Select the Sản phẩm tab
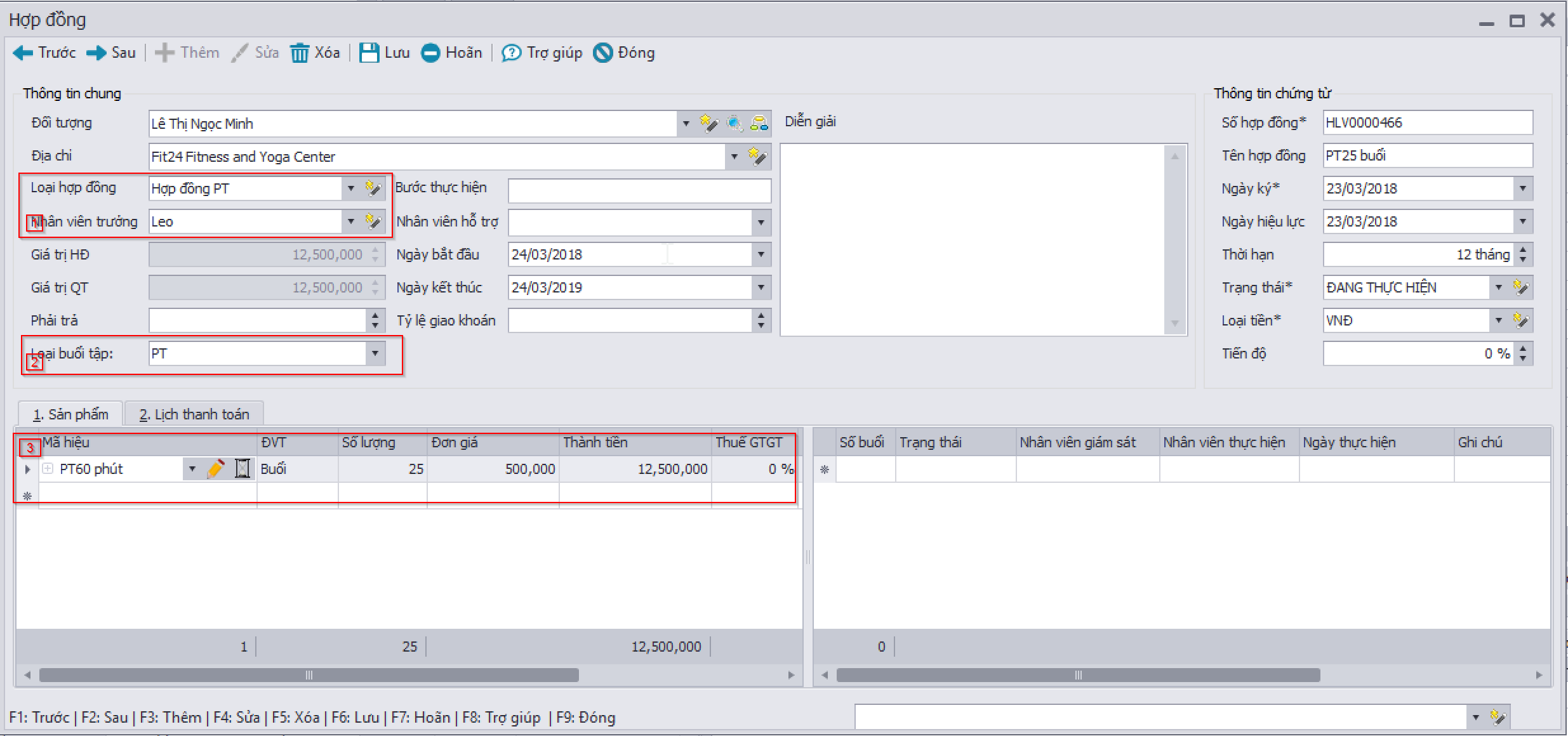Viewport: 1568px width, 736px height. [70, 414]
